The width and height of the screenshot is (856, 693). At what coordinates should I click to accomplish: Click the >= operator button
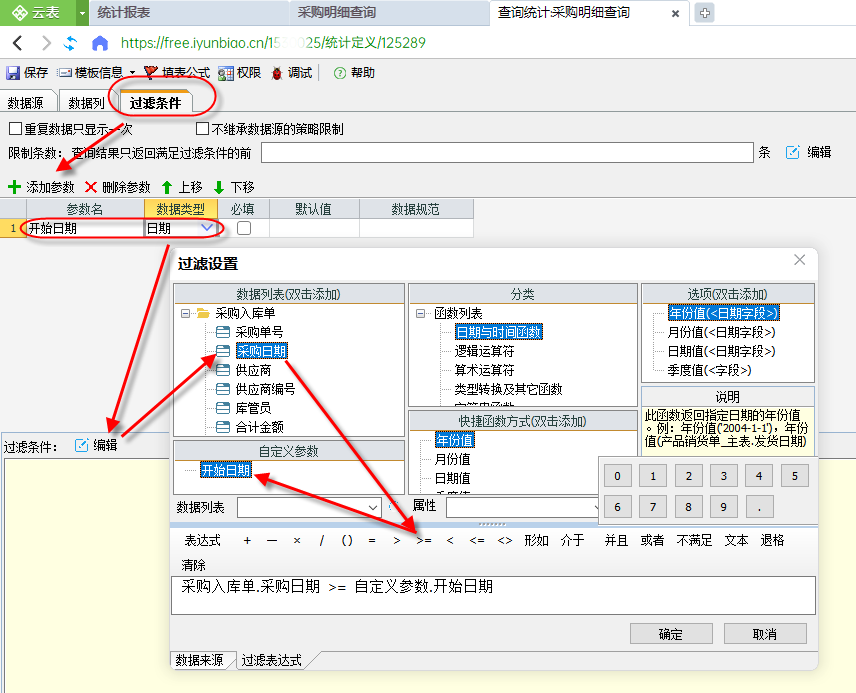pos(424,541)
